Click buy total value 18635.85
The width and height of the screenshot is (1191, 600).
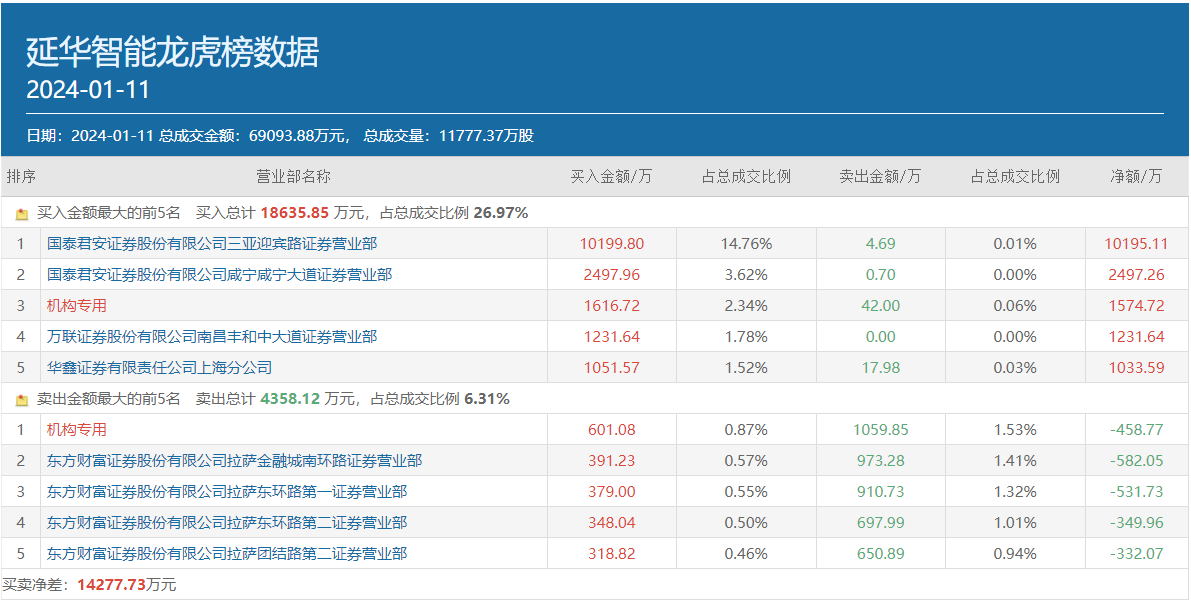coord(295,213)
